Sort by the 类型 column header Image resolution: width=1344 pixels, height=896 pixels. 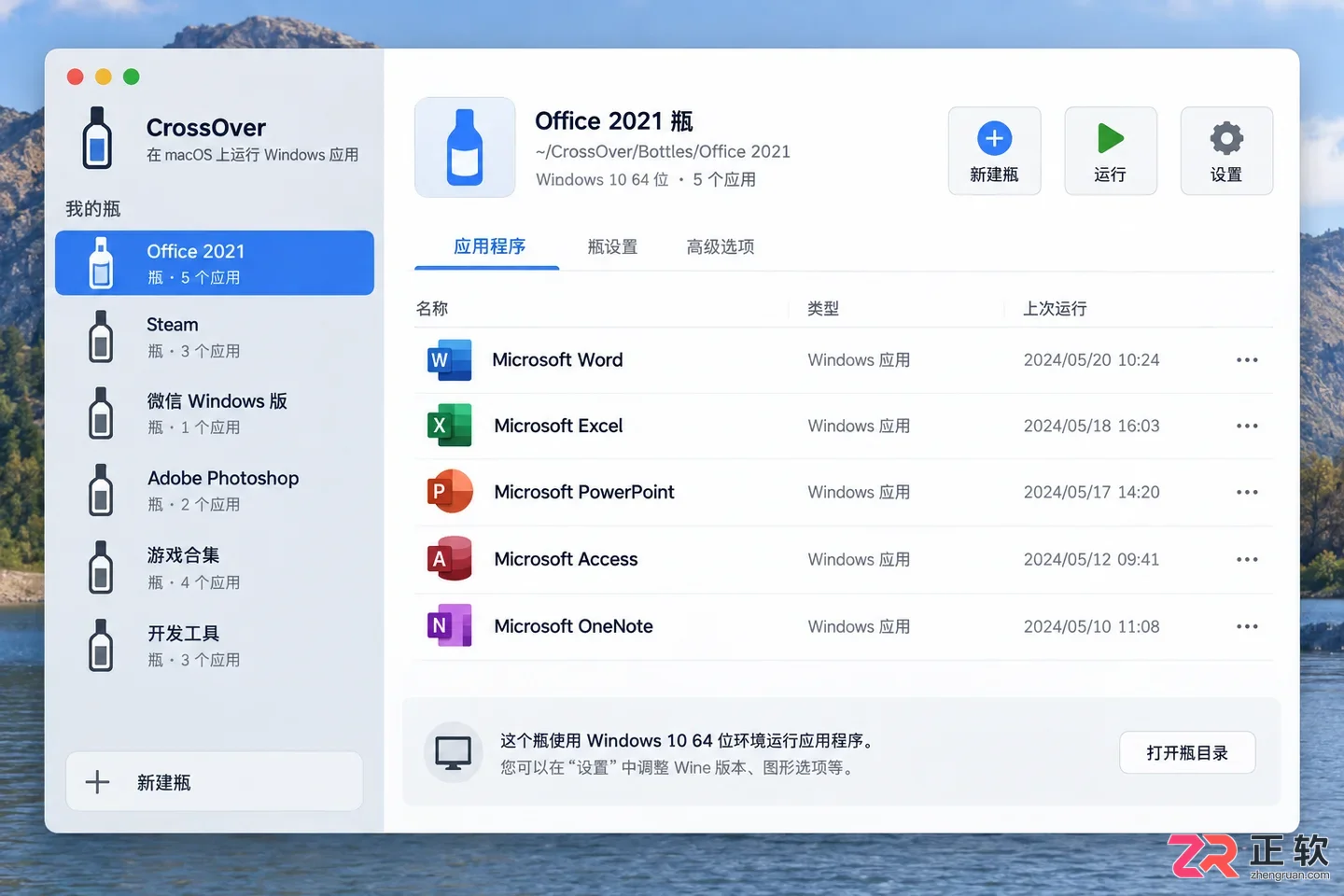tap(823, 309)
